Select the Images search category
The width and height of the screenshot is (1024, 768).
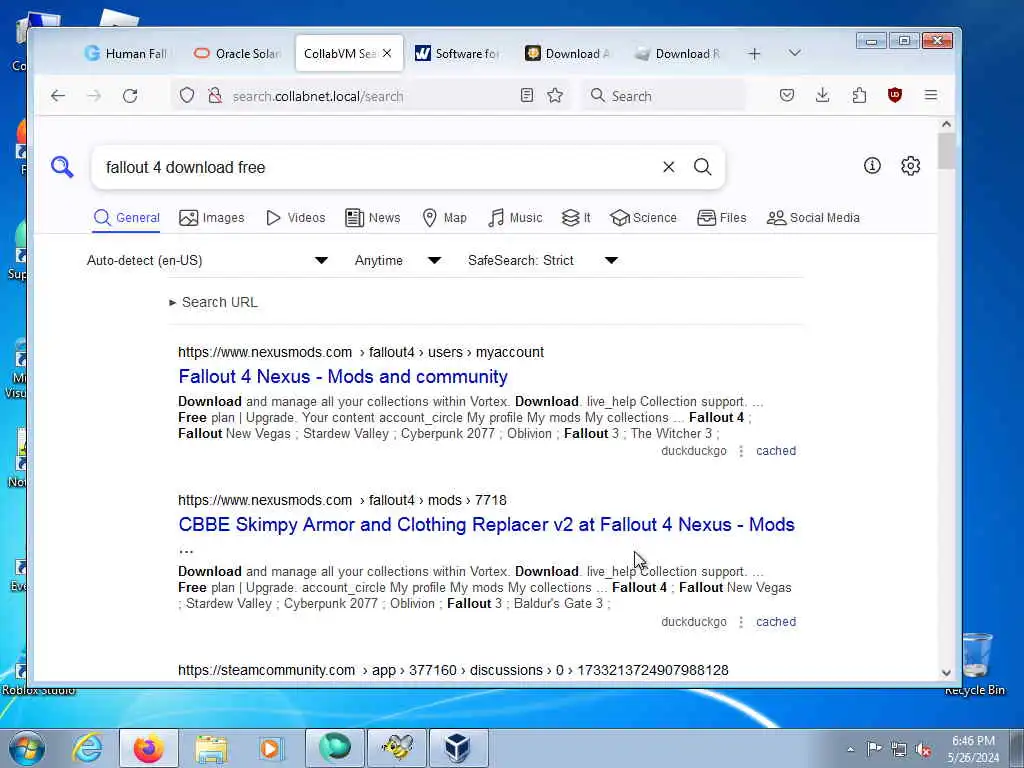coord(212,218)
